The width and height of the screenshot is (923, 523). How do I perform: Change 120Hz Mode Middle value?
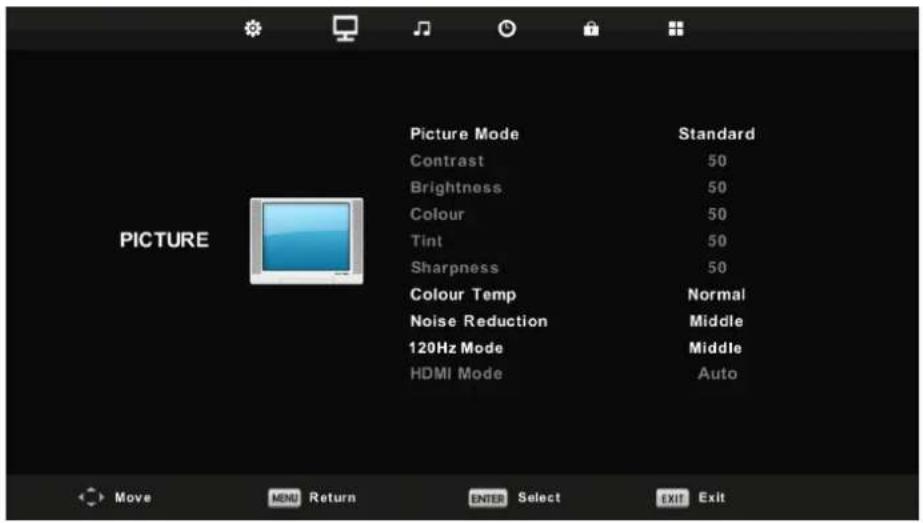[x=715, y=347]
